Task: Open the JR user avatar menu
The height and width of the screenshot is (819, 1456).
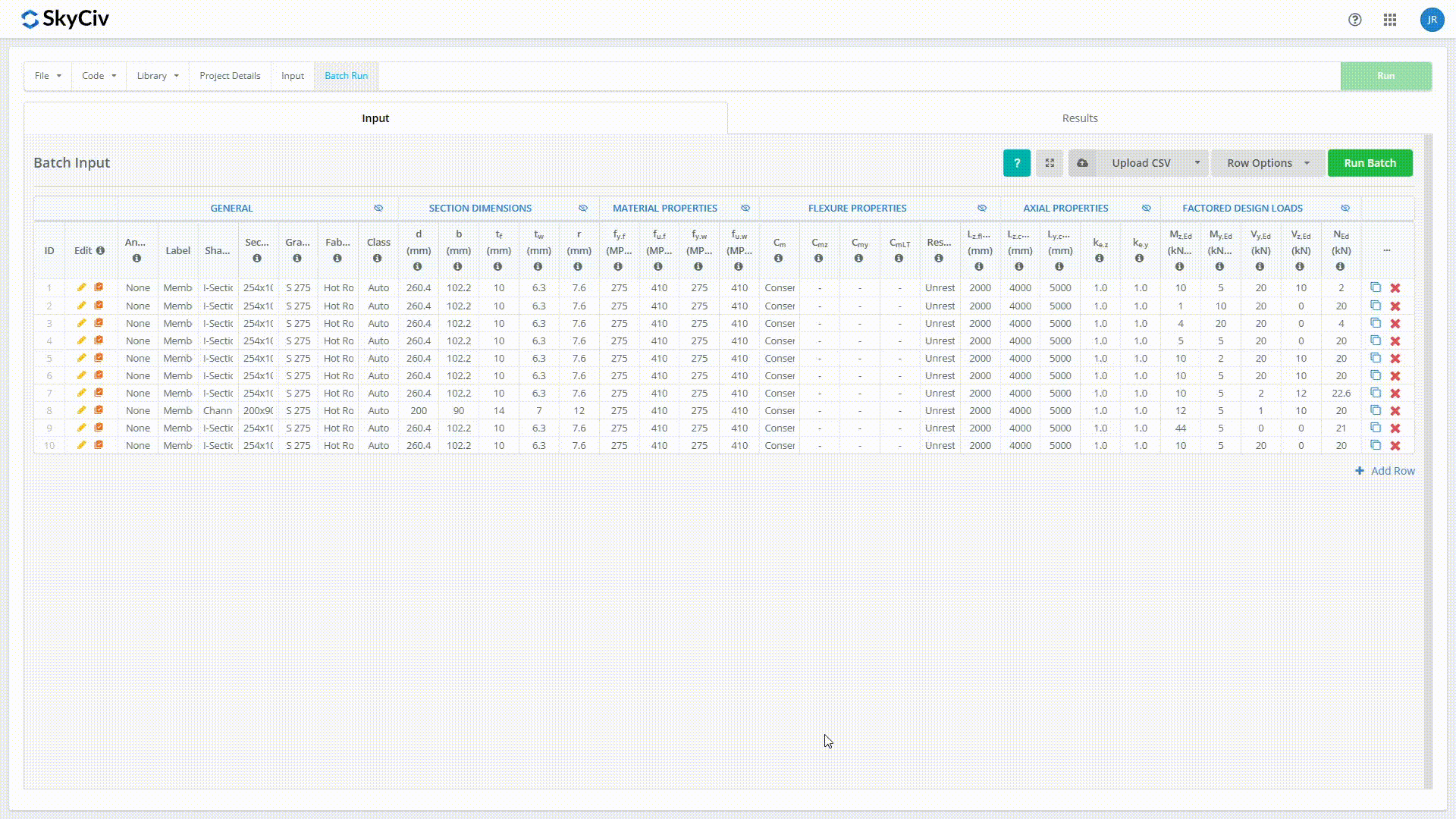Action: click(x=1432, y=20)
